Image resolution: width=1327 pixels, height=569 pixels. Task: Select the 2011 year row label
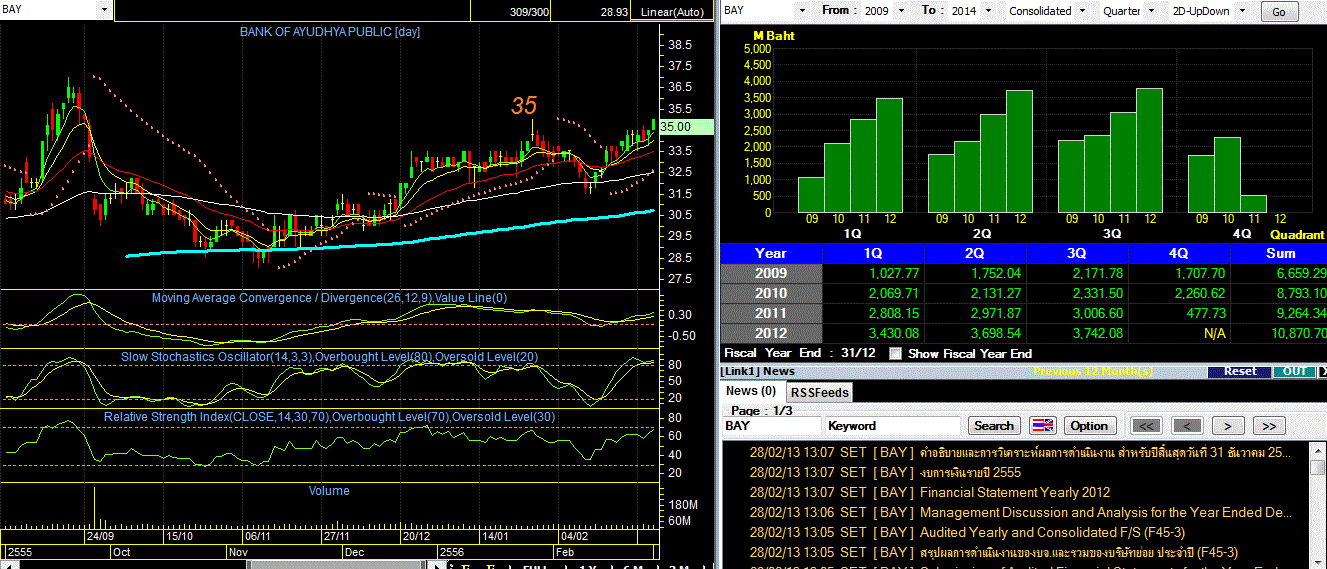click(x=770, y=313)
